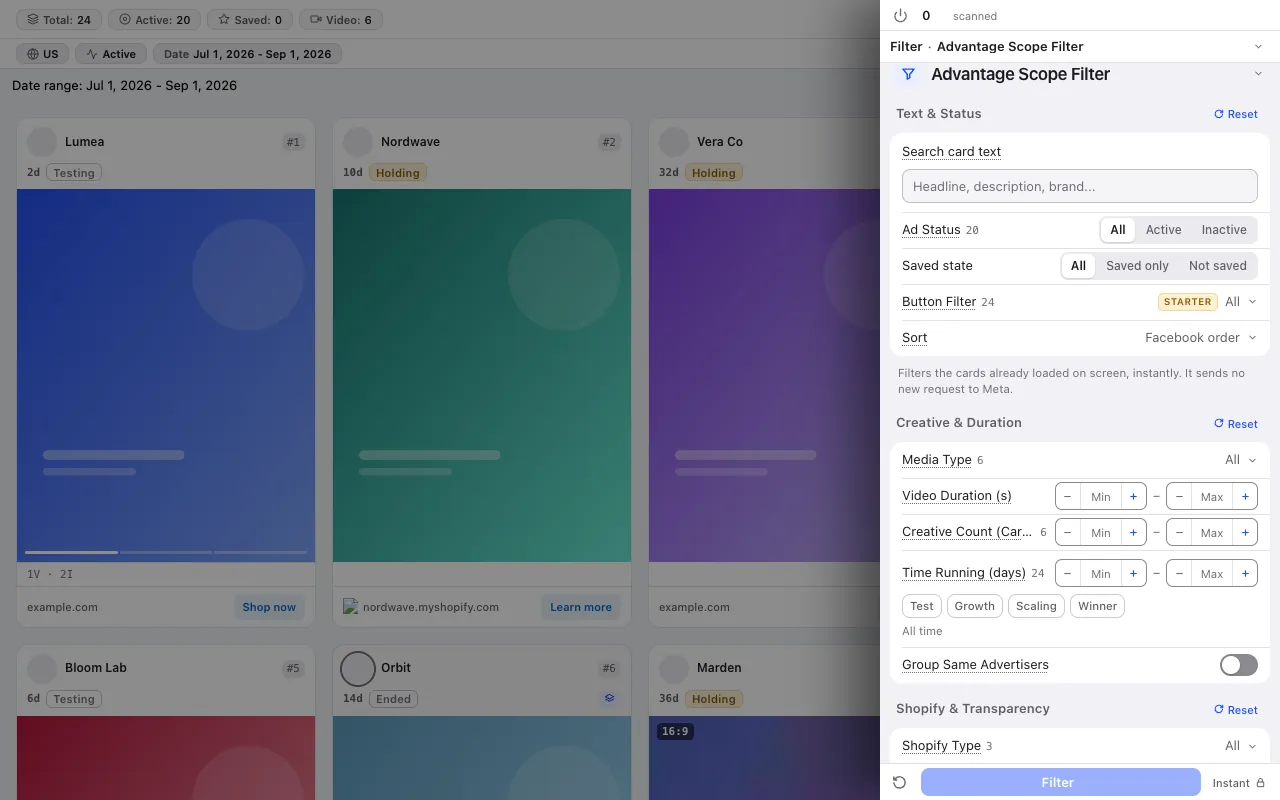
Task: Click the circular reset arrow beside Filter button
Action: (899, 783)
